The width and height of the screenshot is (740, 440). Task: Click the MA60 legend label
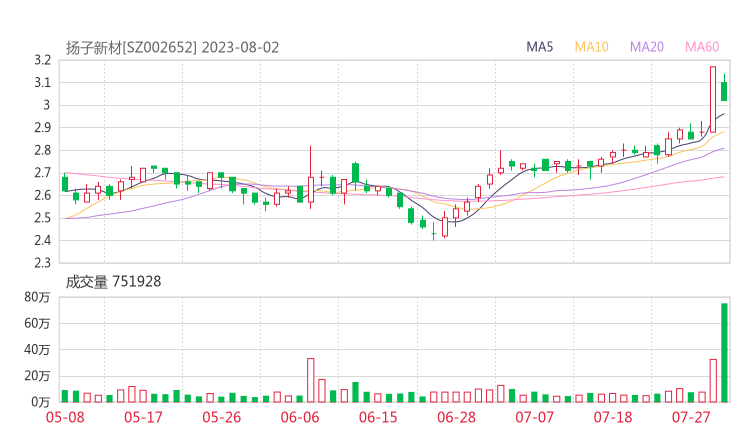coord(702,47)
